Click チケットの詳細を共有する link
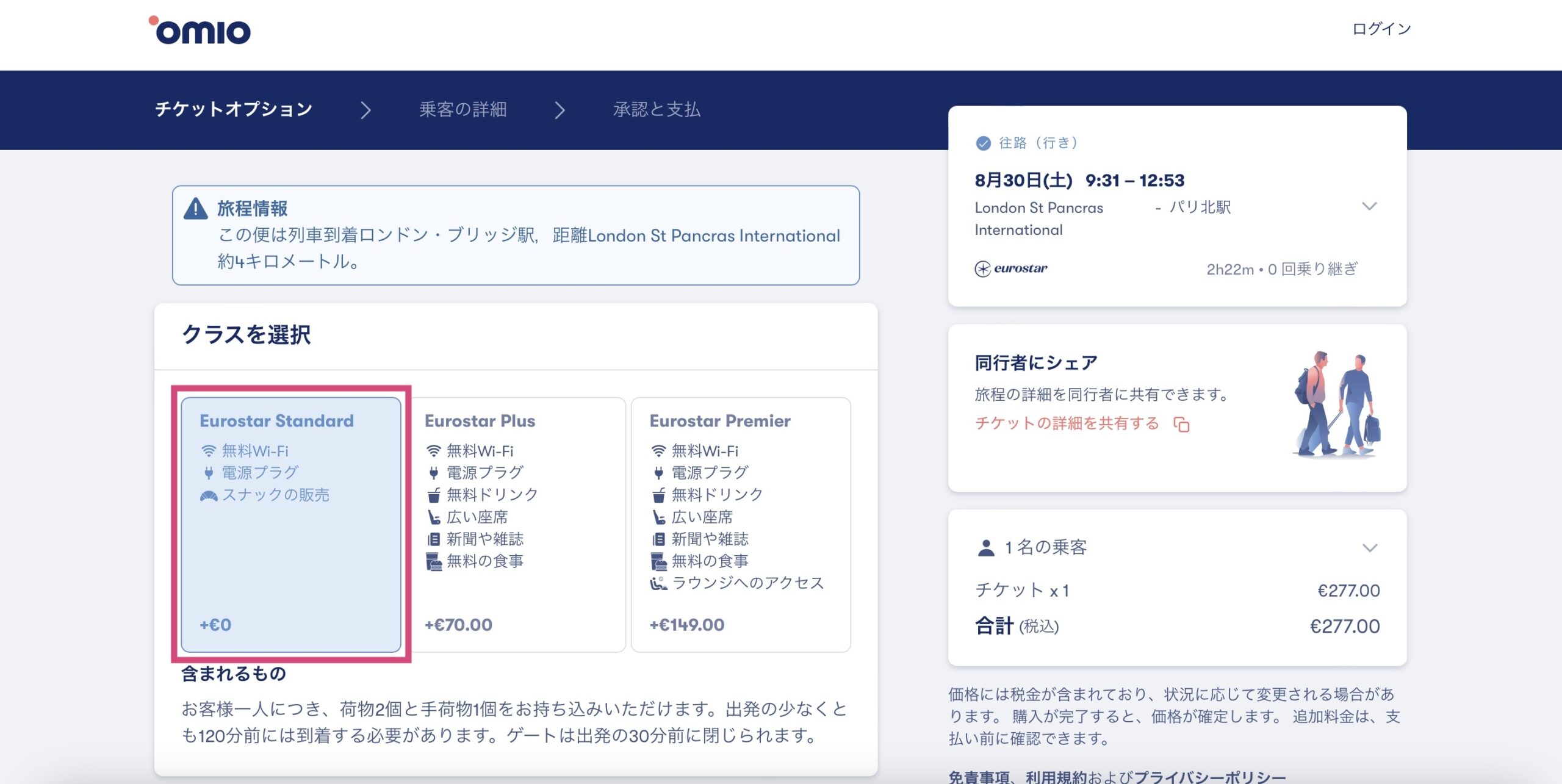The height and width of the screenshot is (784, 1562). 1067,423
